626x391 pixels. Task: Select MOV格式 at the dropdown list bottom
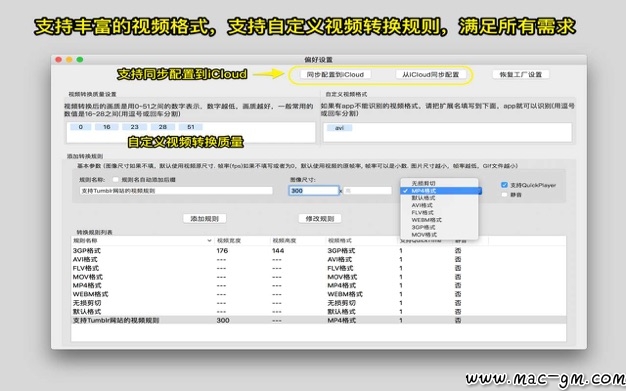[439, 234]
